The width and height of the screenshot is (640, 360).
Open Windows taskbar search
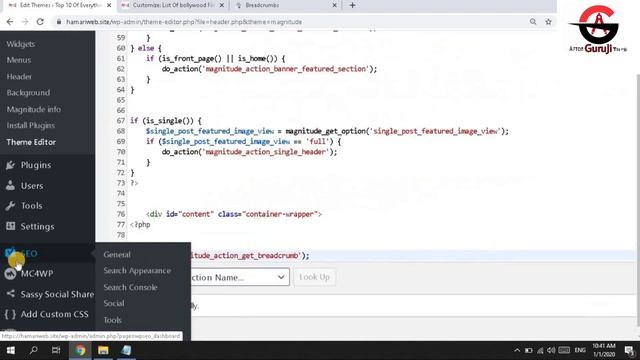(x=33, y=350)
